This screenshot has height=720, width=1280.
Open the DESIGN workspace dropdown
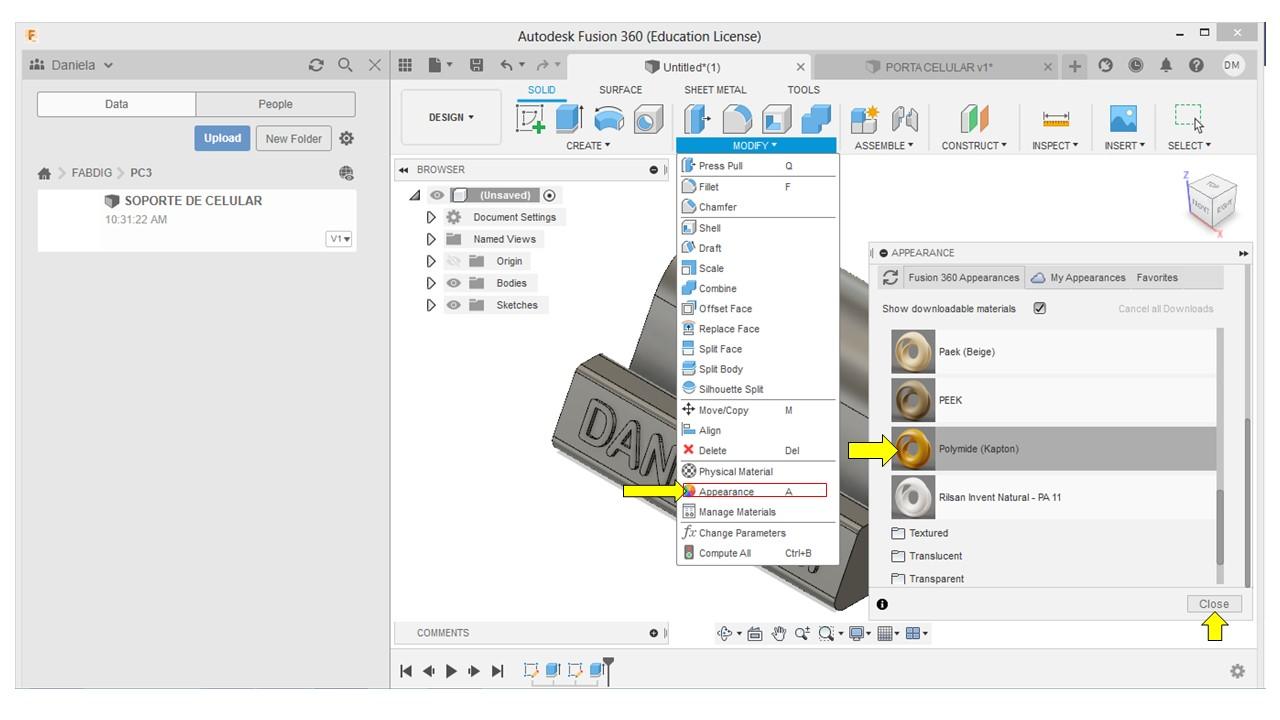pos(452,117)
